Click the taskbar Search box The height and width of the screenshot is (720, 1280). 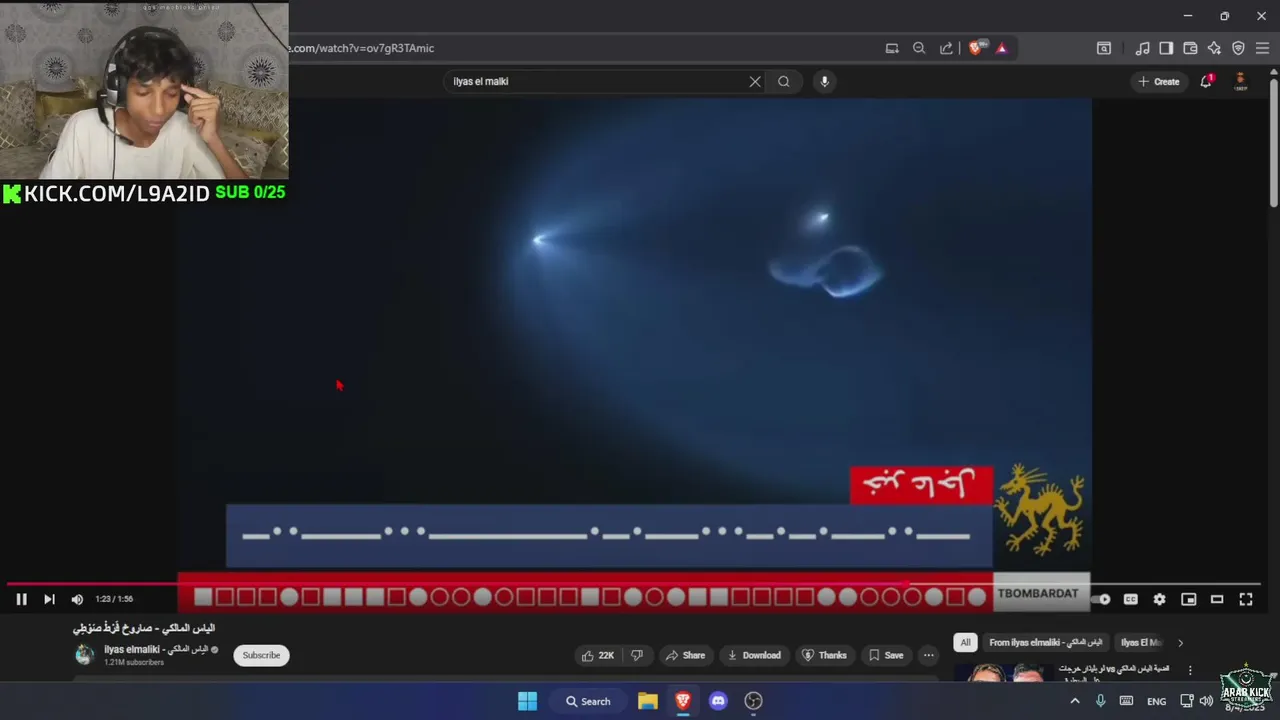(x=588, y=701)
